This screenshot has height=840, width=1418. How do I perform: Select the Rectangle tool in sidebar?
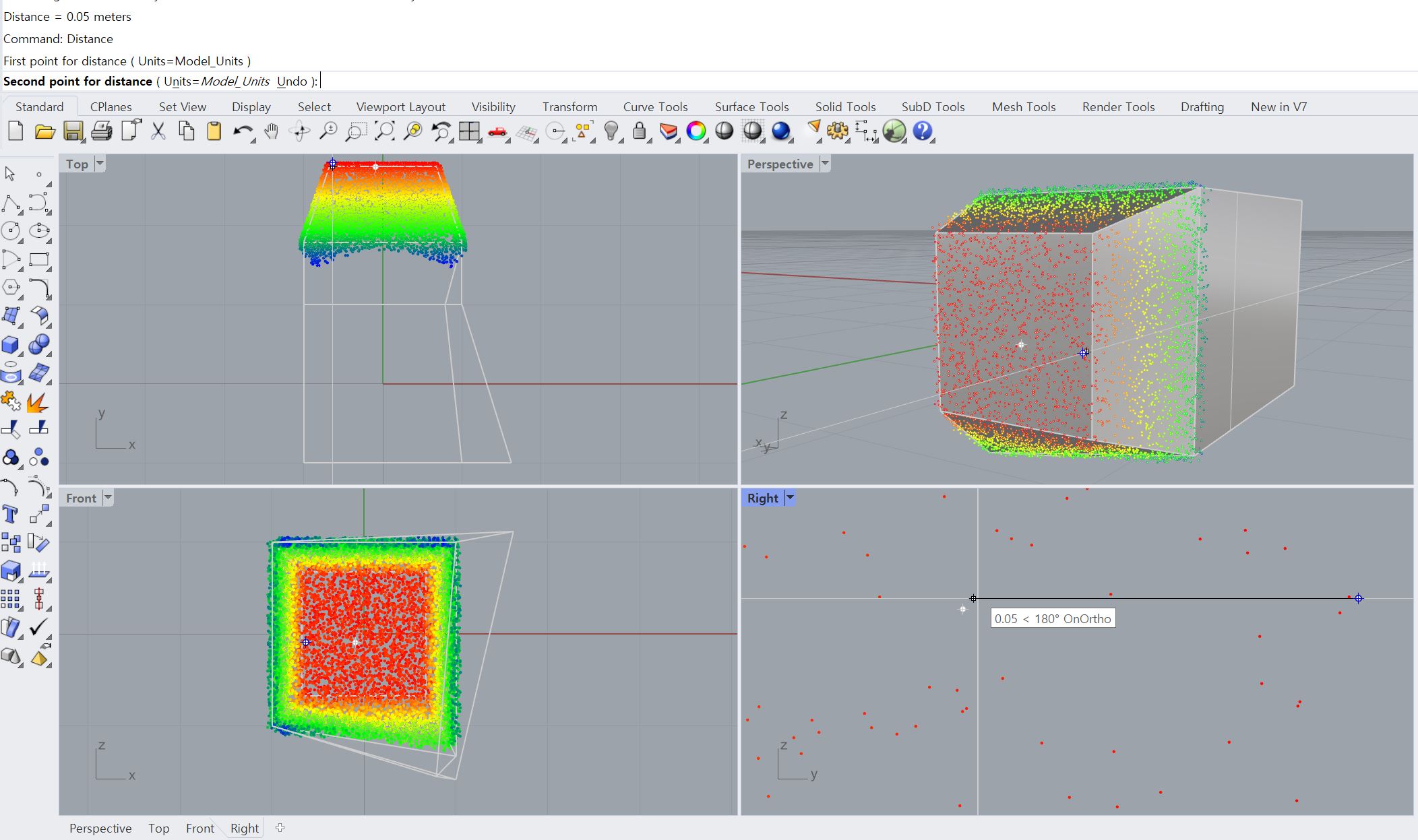[x=39, y=259]
